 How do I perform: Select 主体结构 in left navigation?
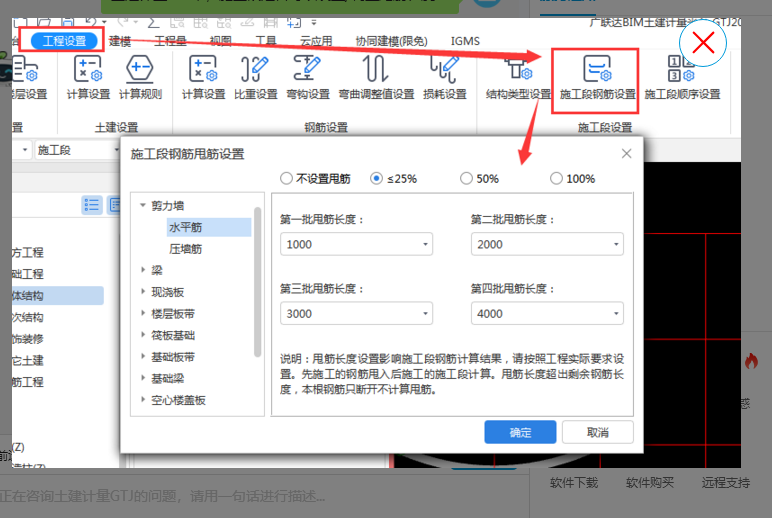[x=58, y=295]
